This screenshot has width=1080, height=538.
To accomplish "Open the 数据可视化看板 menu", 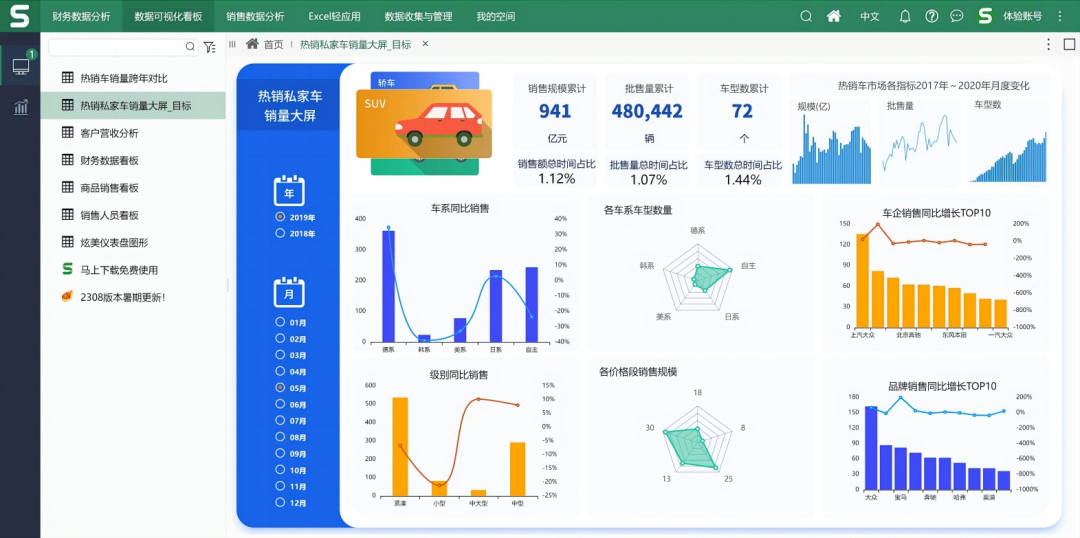I will point(168,17).
